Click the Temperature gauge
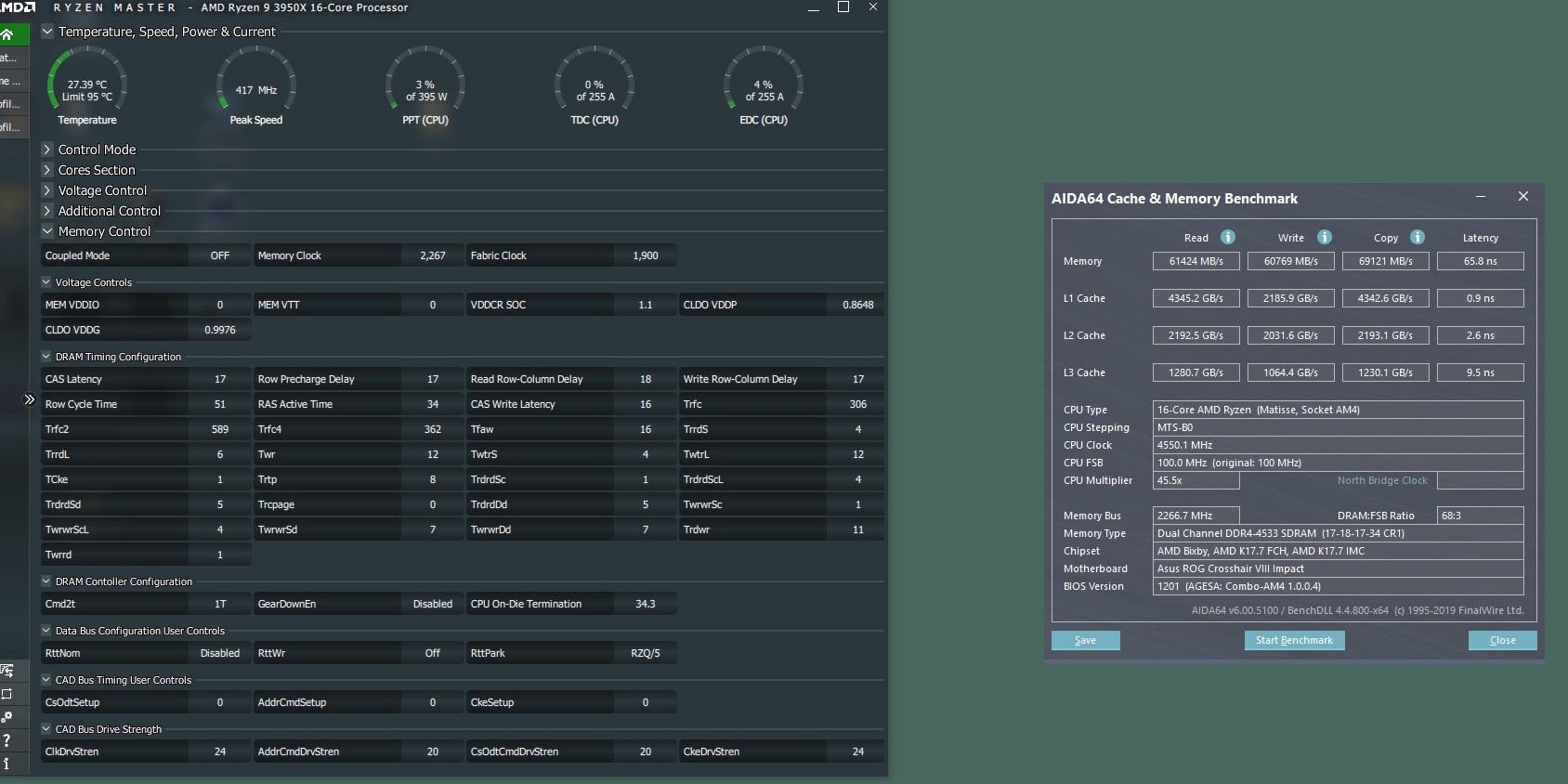The width and height of the screenshot is (1568, 784). pyautogui.click(x=87, y=85)
